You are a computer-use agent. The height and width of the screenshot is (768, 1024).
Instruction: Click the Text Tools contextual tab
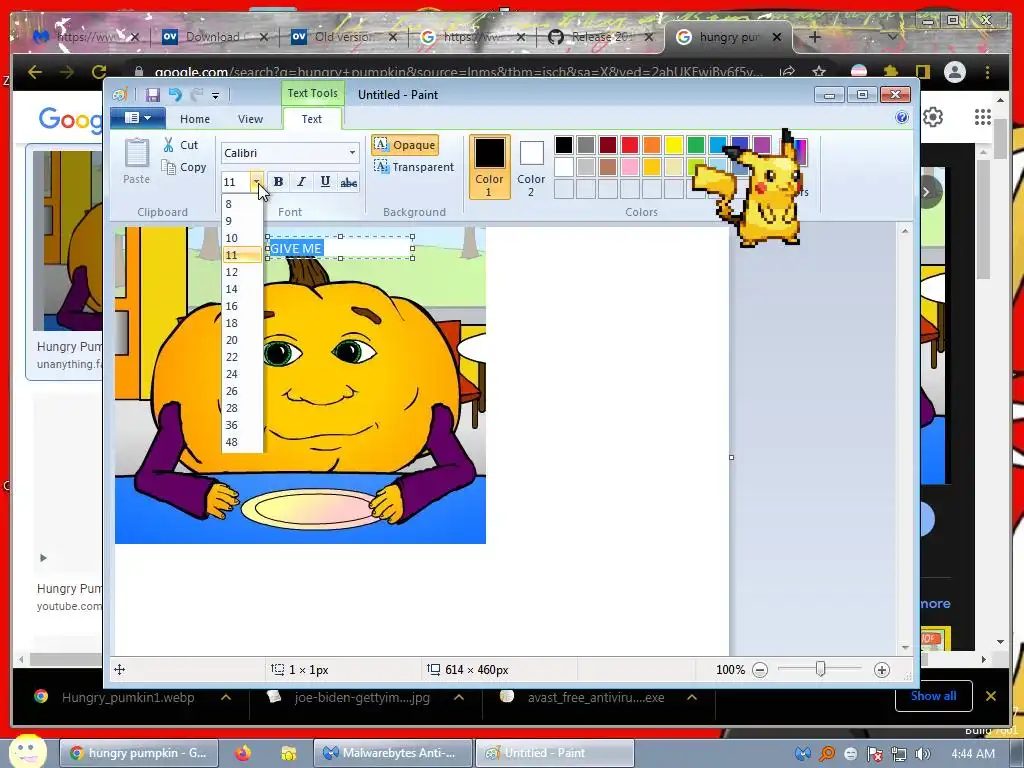tap(312, 93)
